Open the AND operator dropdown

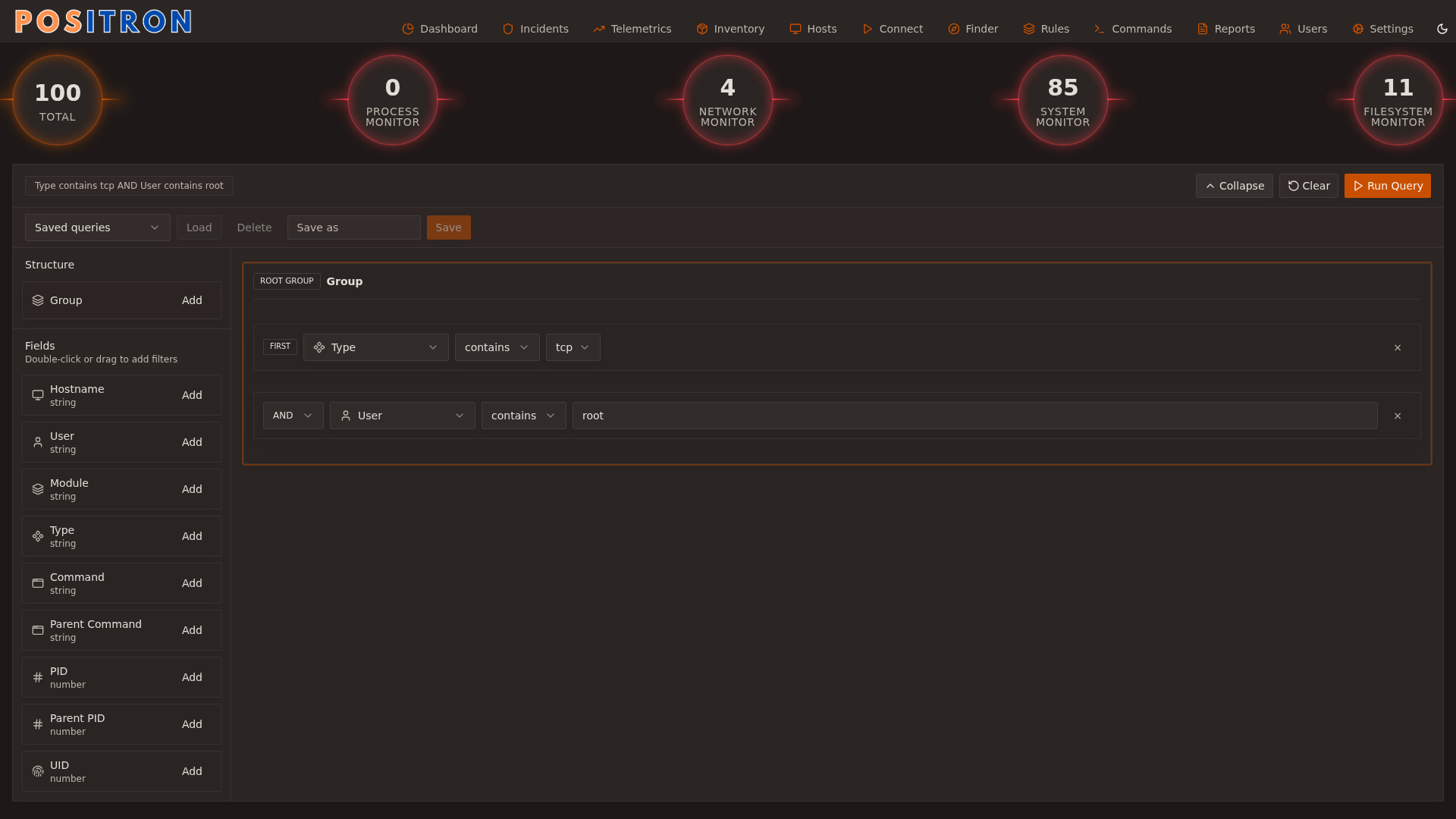coord(293,416)
